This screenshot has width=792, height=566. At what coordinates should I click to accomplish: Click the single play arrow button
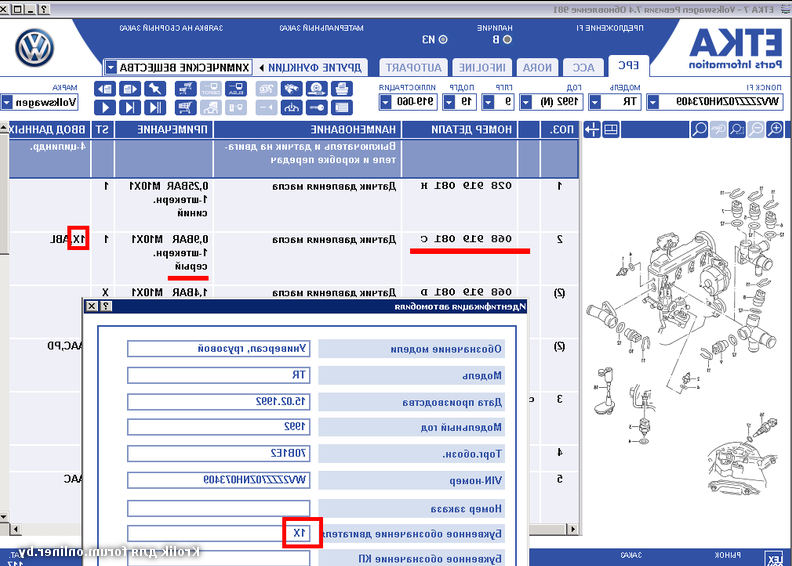(x=105, y=107)
